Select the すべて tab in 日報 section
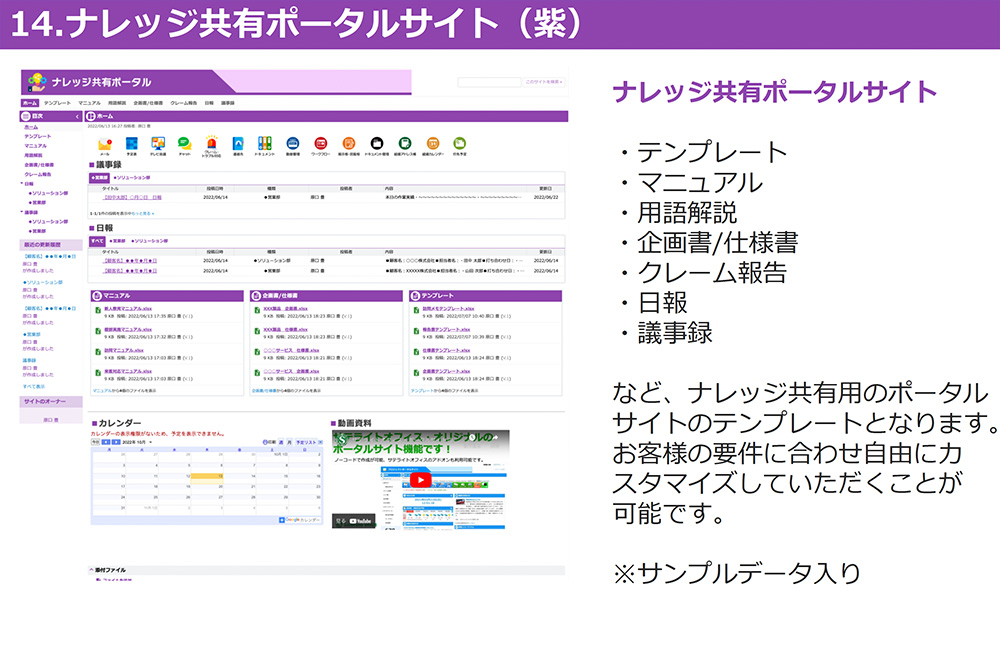This screenshot has width=1000, height=654. 97,241
